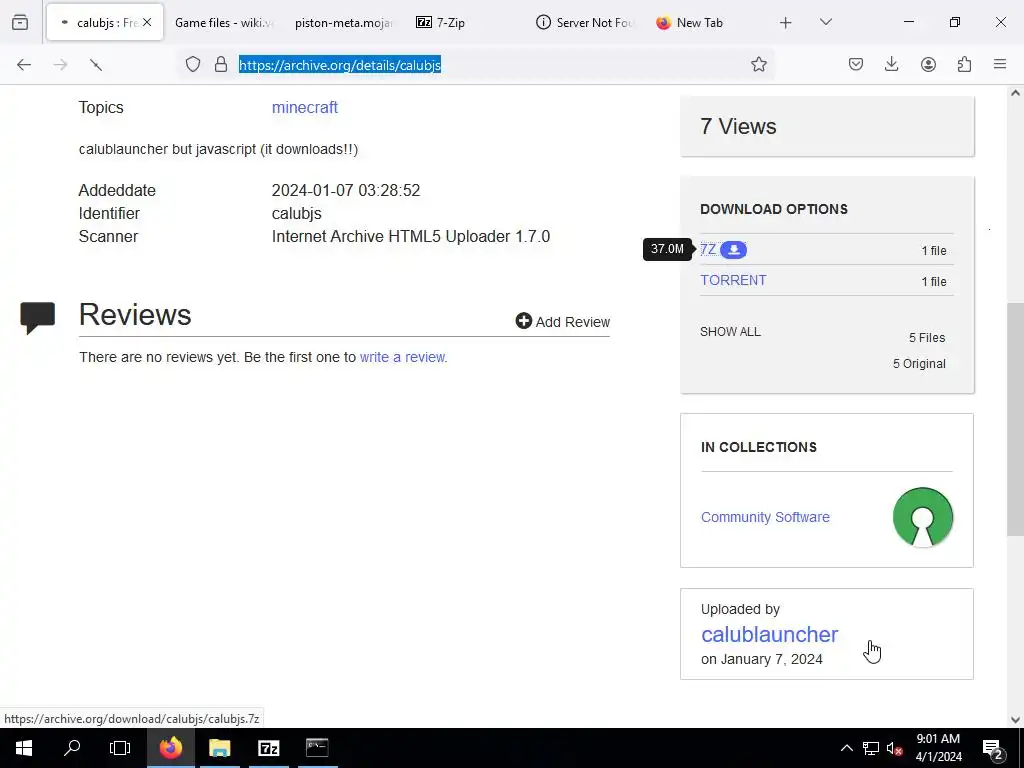Select the 5 Files count
Image resolution: width=1024 pixels, height=768 pixels.
point(927,338)
